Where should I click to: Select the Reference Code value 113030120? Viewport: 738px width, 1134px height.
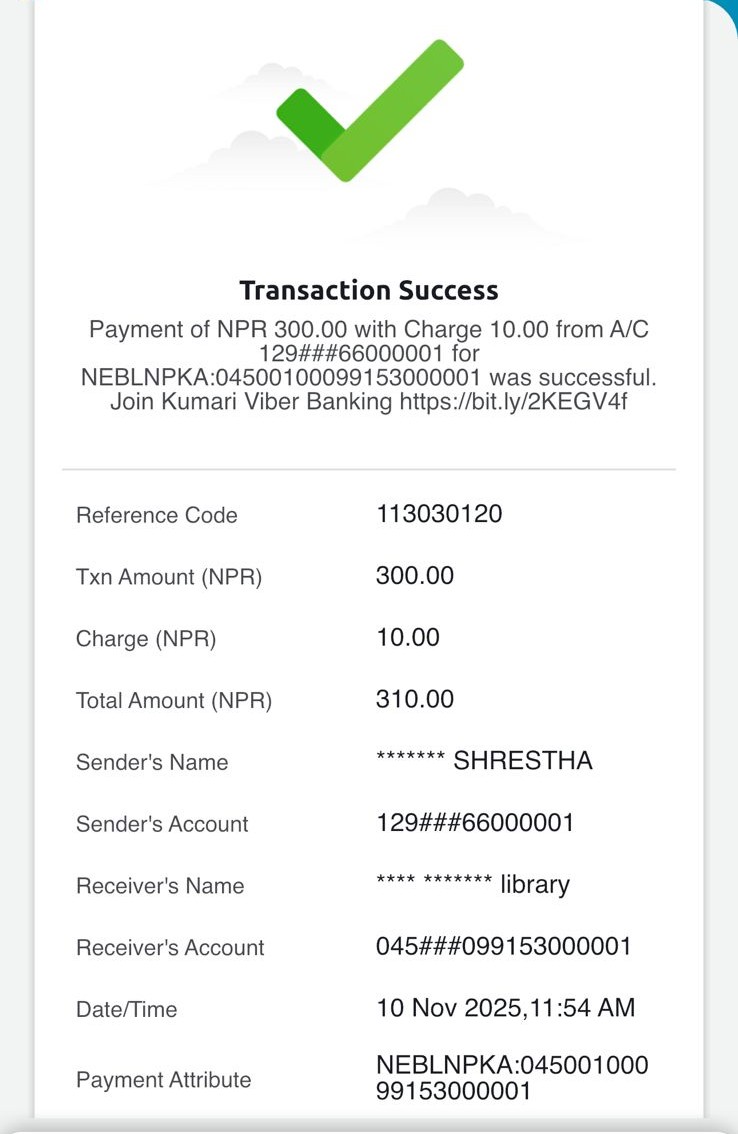pos(439,514)
